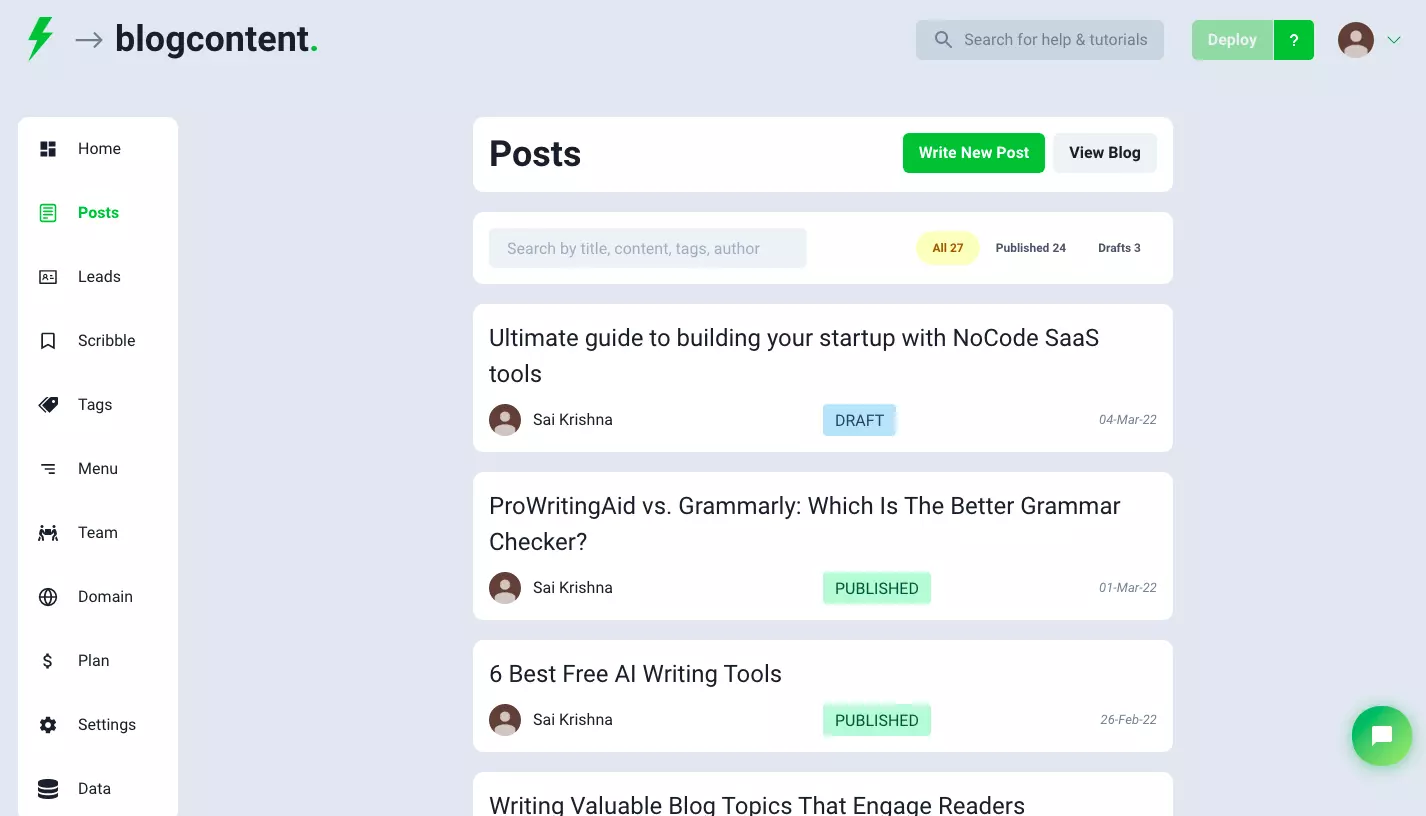This screenshot has width=1426, height=816.
Task: Open View Blog
Action: [x=1104, y=152]
